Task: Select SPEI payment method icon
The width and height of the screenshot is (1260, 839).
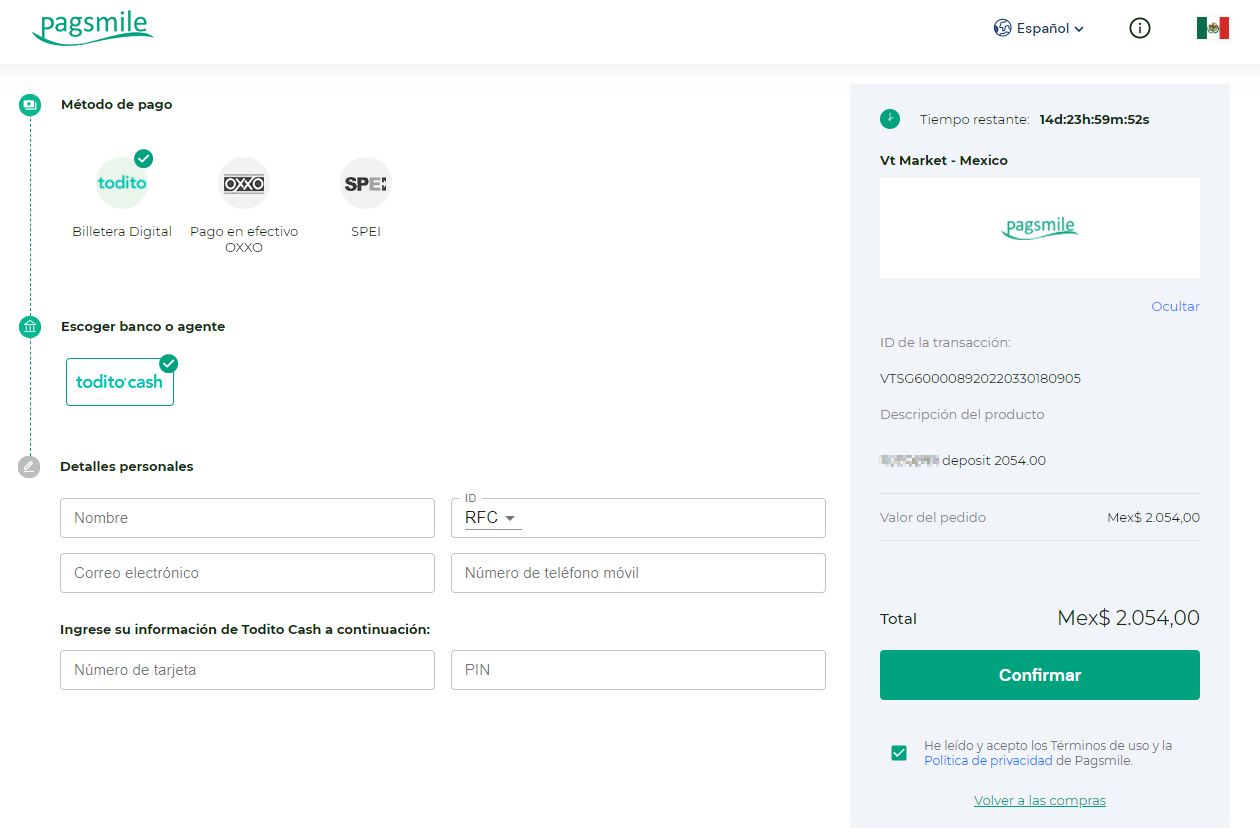Action: pos(365,183)
